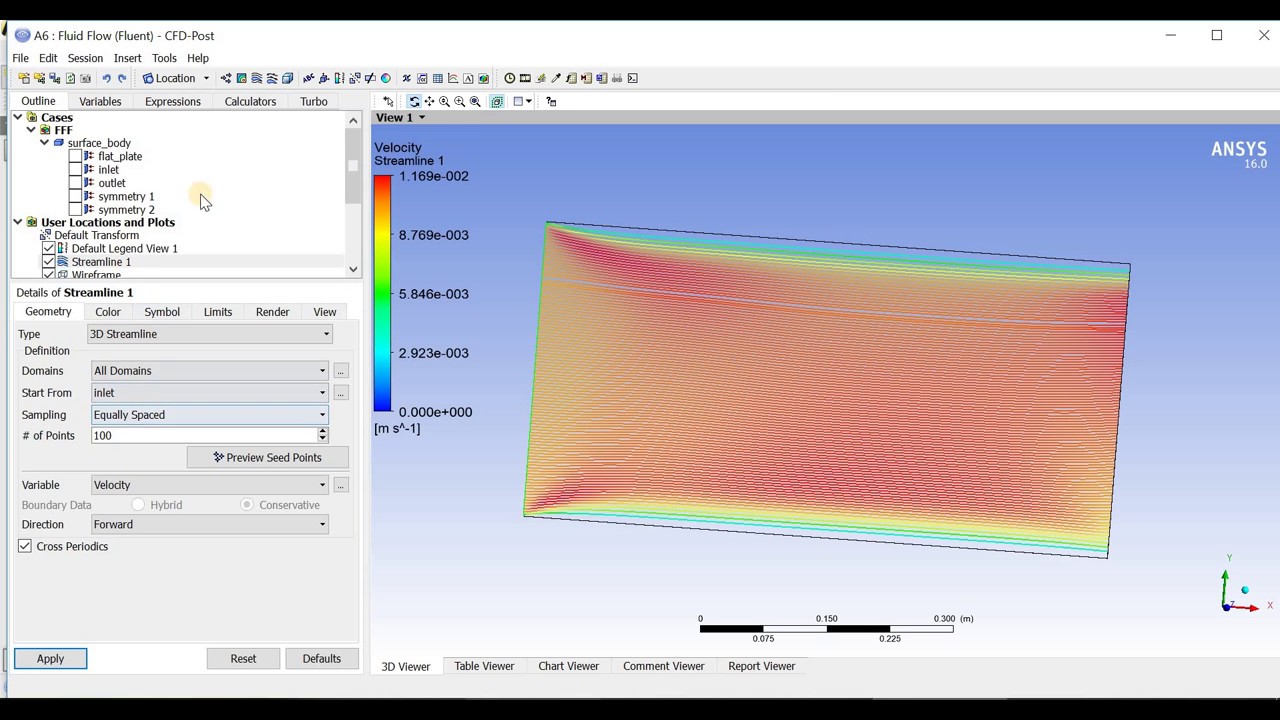Insert a Clip Plane icon
This screenshot has width=1280, height=720.
pyautogui.click(x=370, y=78)
